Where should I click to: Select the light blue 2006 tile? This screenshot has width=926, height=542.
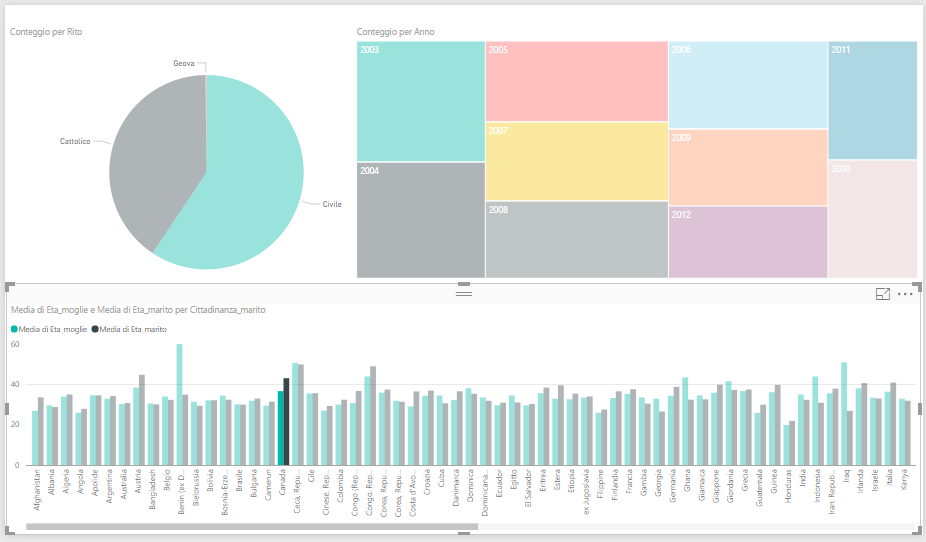(x=748, y=85)
